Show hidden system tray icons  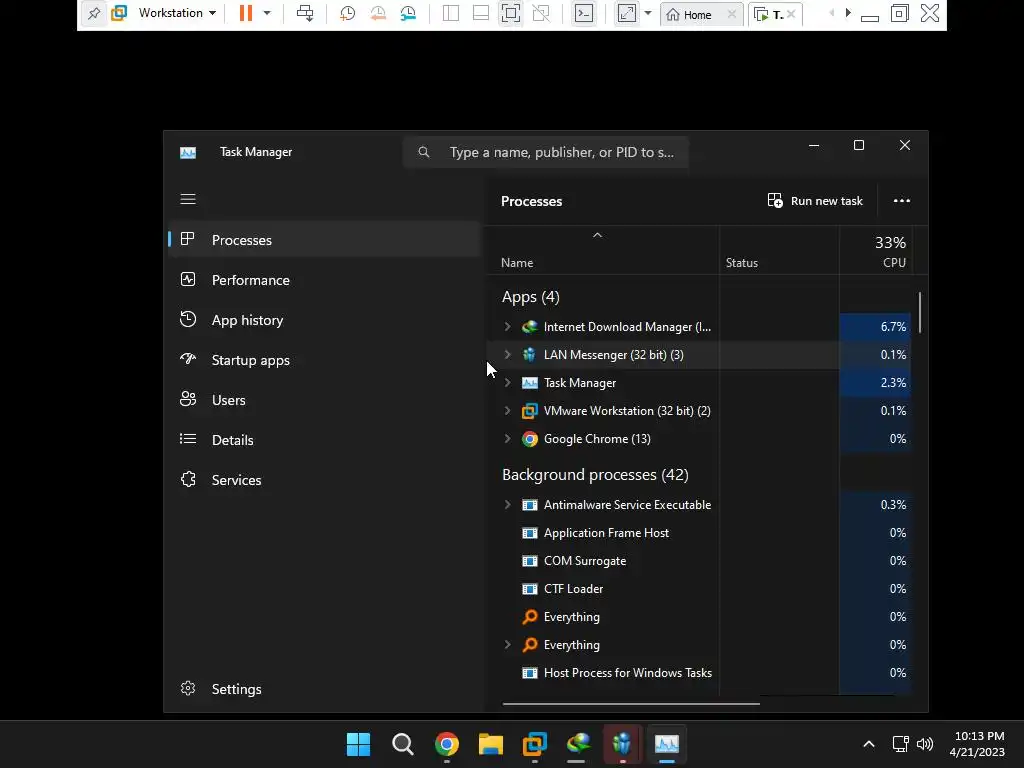coord(869,744)
